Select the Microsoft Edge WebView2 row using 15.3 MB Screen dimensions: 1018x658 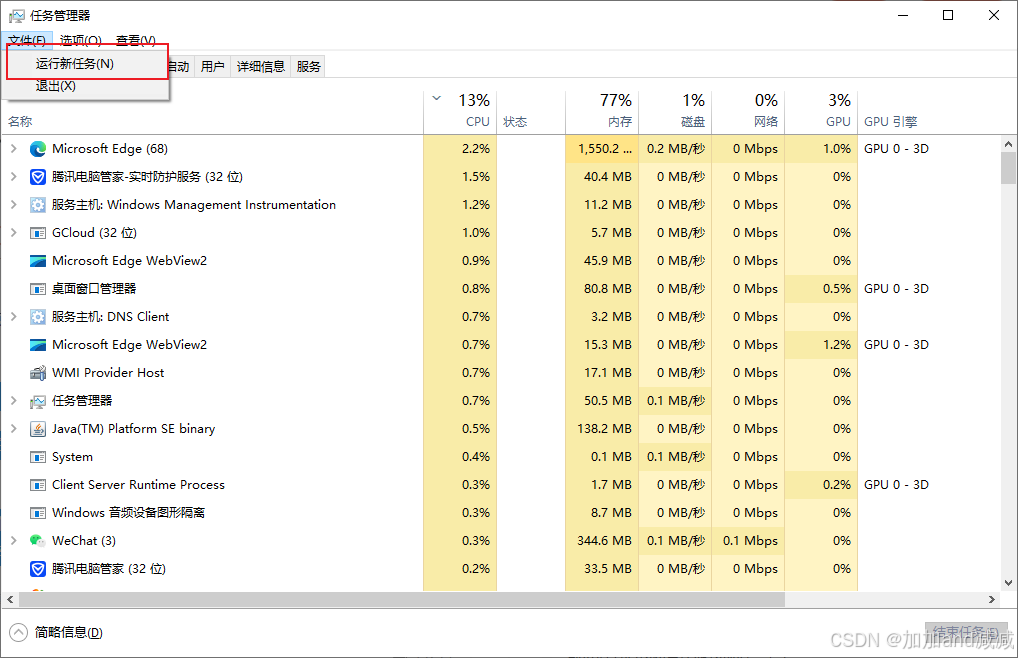coord(607,345)
